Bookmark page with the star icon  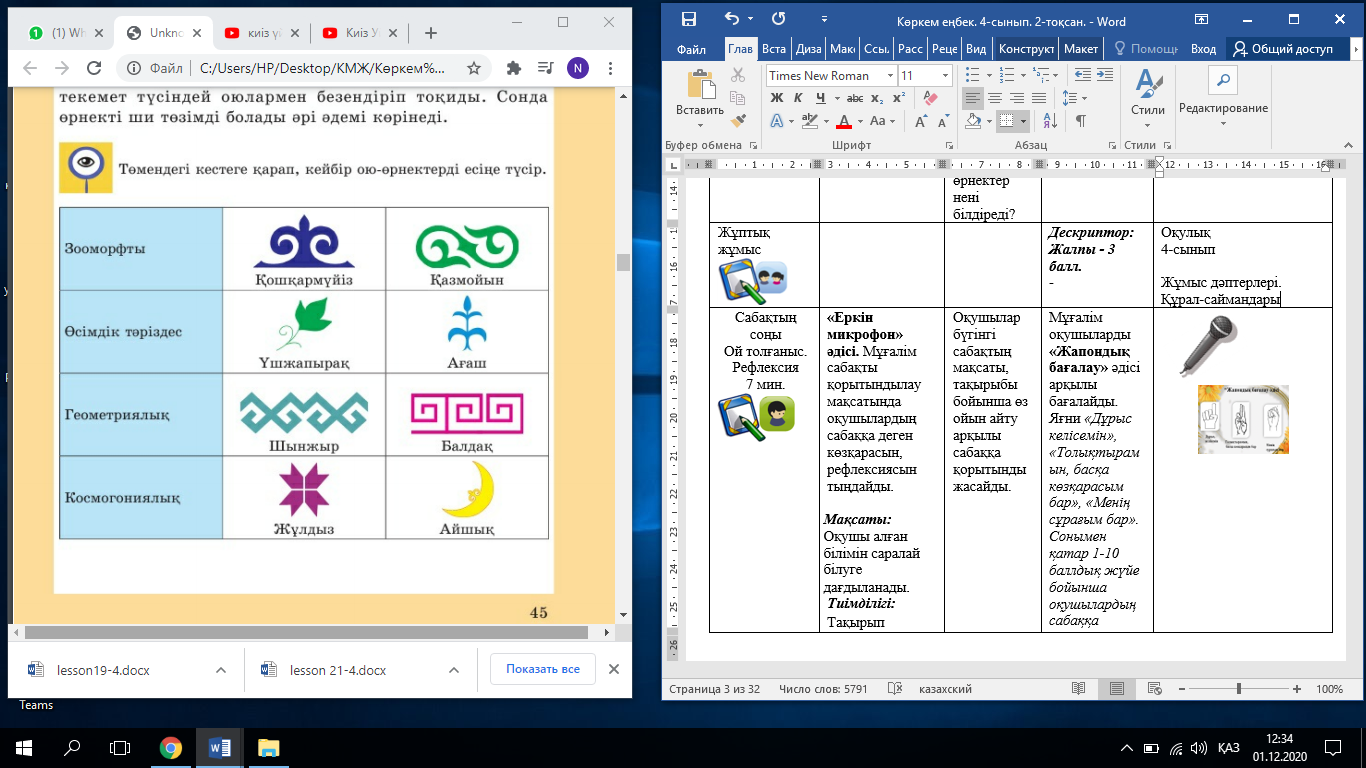(474, 68)
